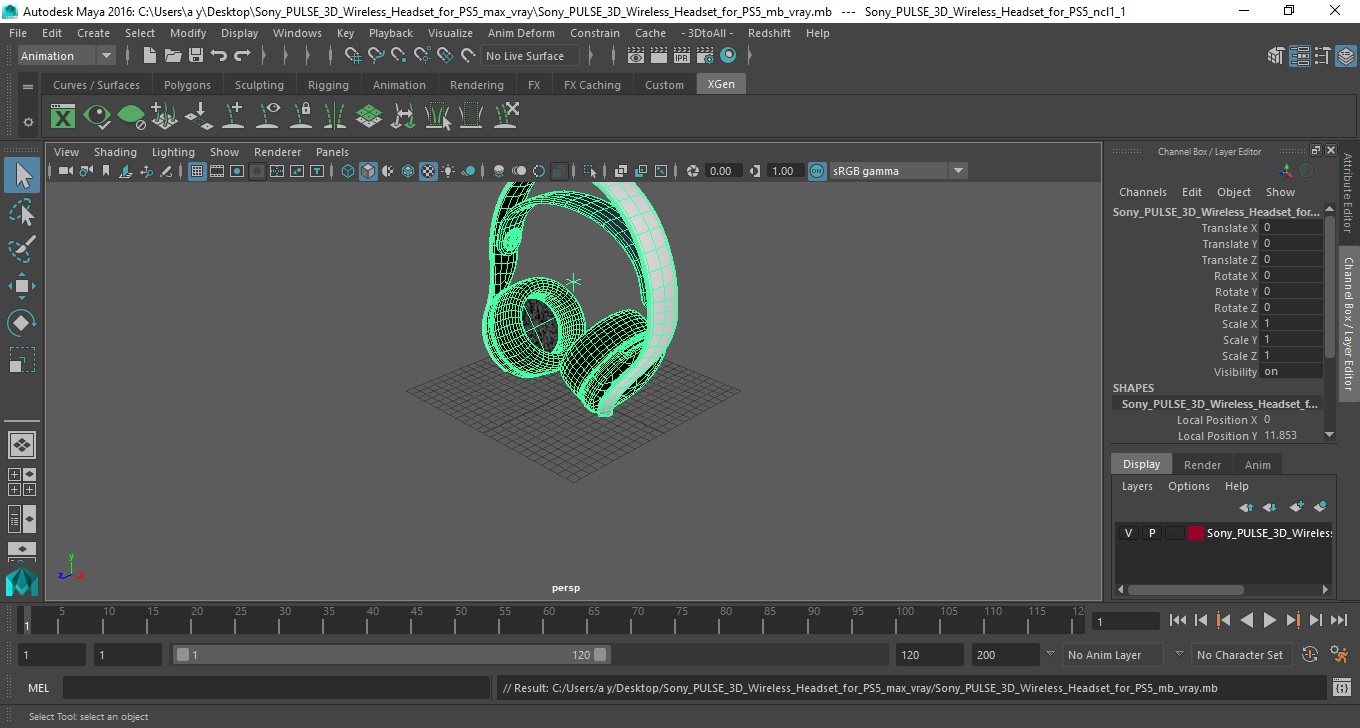
Task: Toggle layer visibility V box
Action: tap(1128, 533)
